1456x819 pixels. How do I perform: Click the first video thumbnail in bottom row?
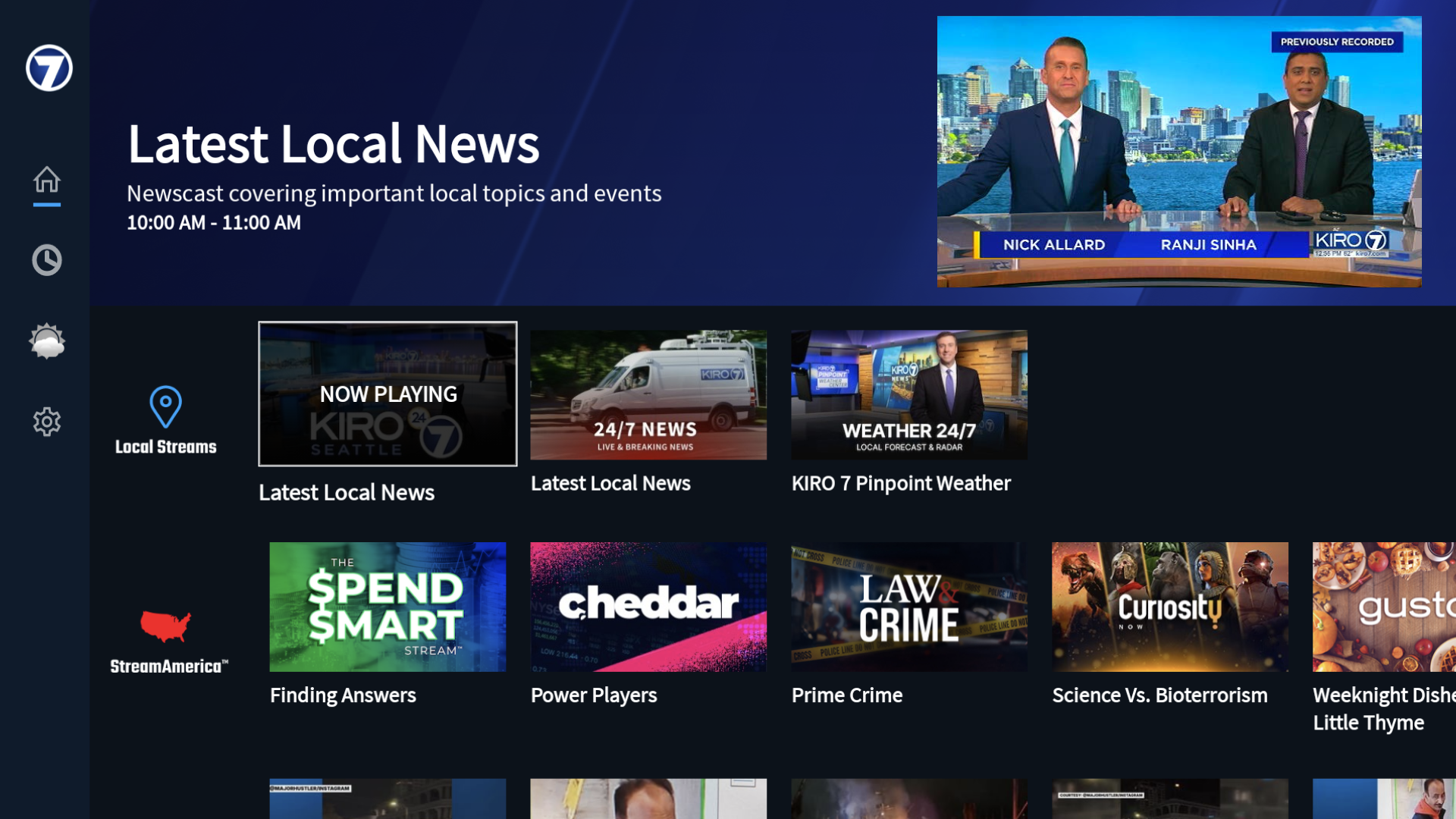(x=388, y=799)
